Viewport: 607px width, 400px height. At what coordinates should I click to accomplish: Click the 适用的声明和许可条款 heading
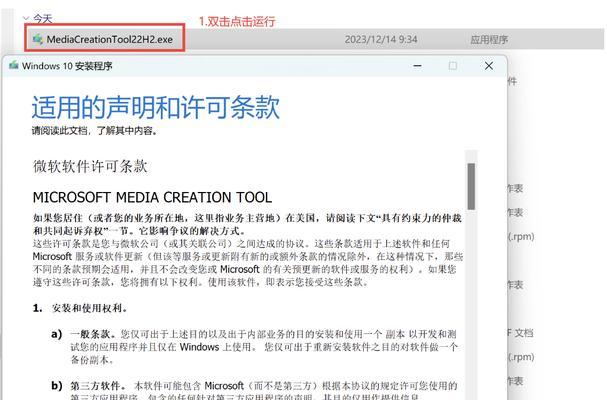(x=156, y=107)
